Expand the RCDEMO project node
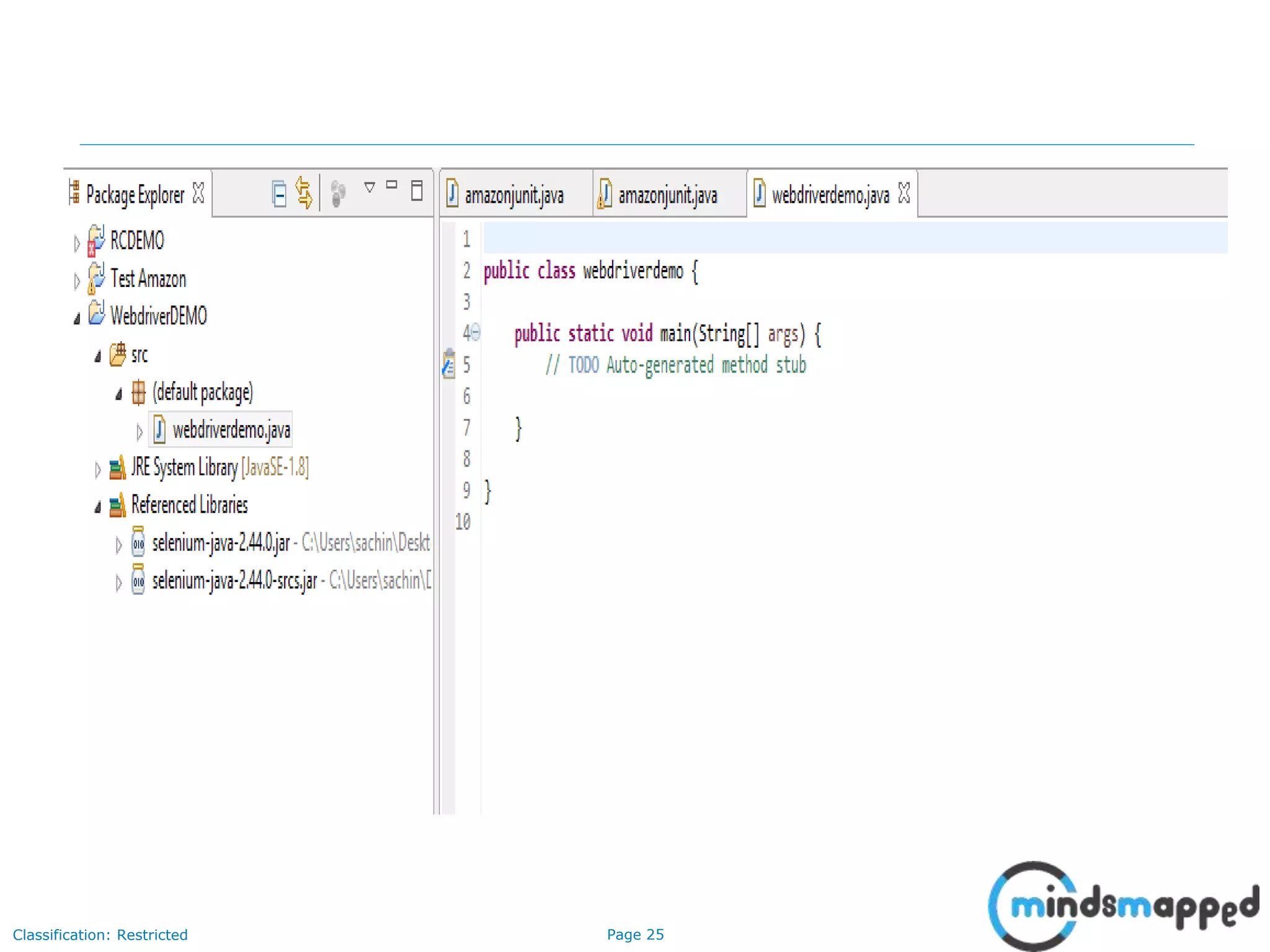Screen dimensions: 1270x952 76,243
